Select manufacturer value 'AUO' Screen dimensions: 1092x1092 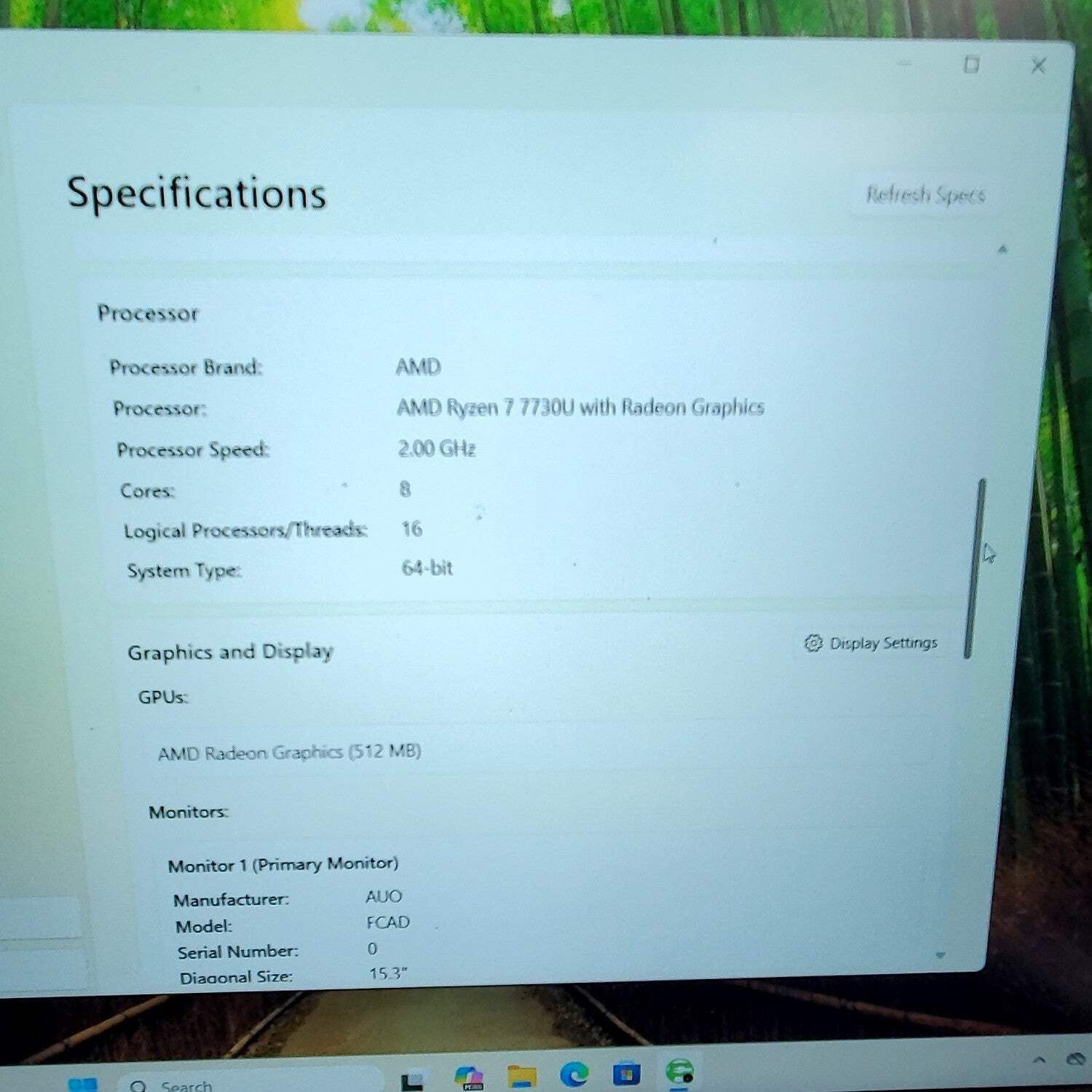click(x=384, y=896)
